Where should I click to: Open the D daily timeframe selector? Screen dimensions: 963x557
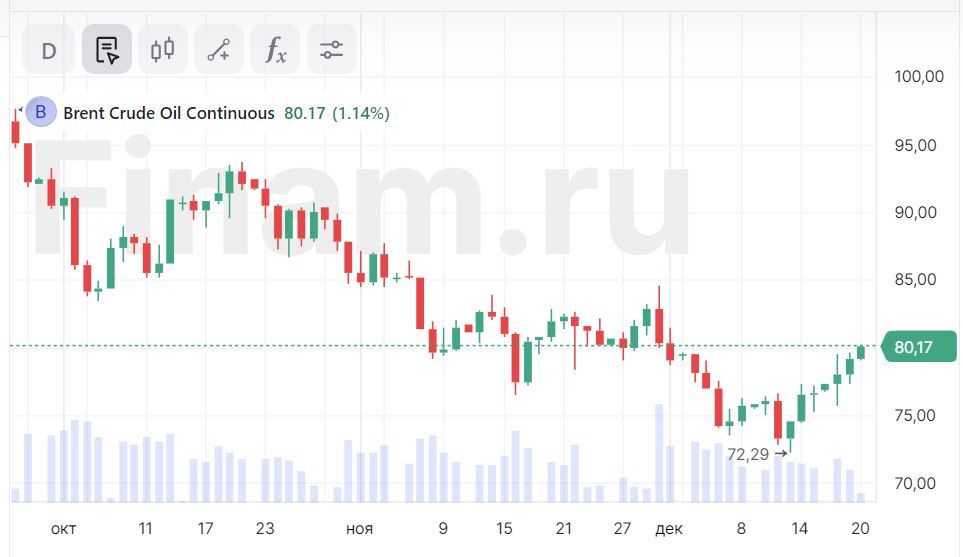pyautogui.click(x=48, y=50)
